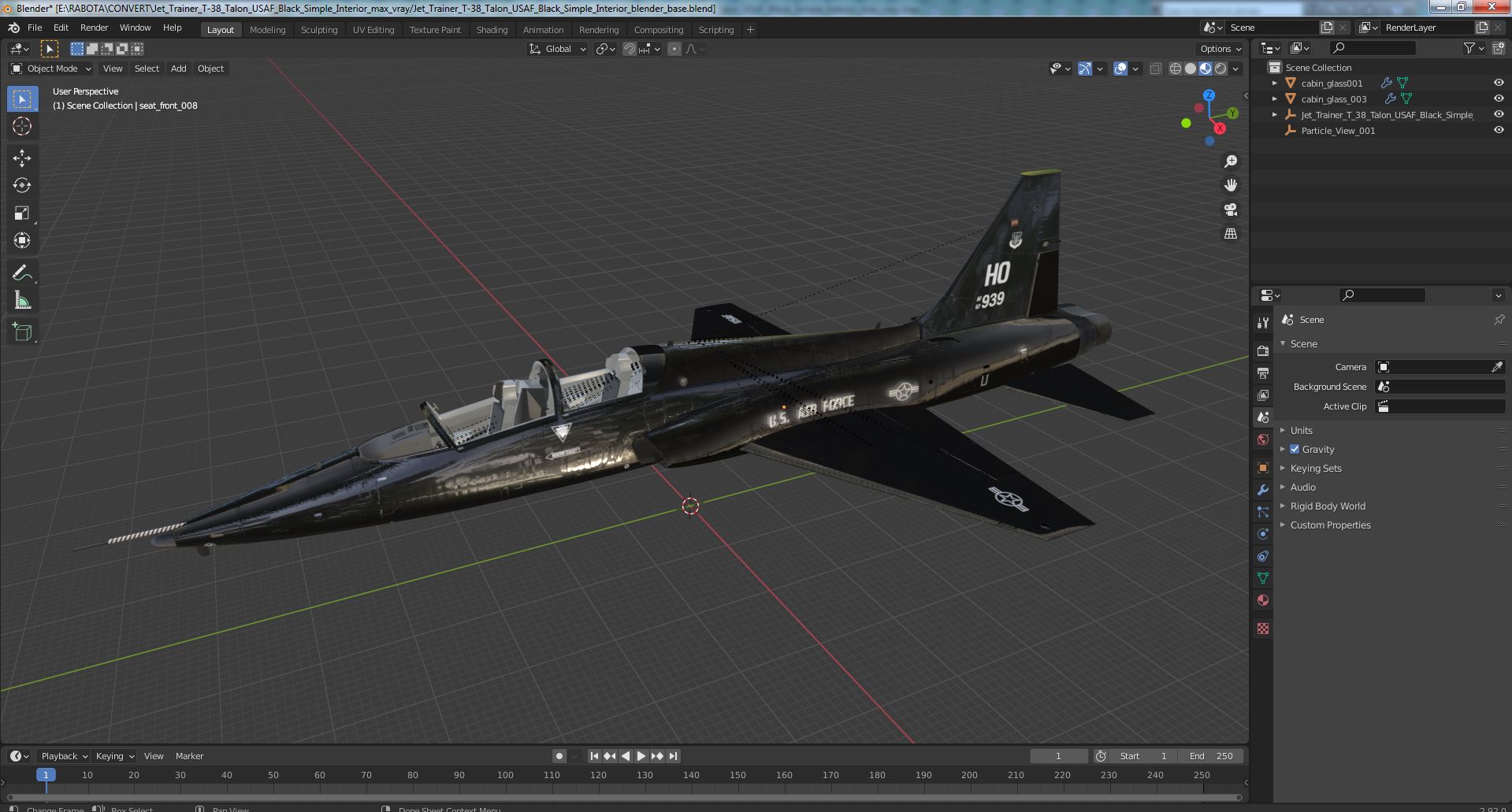Screen dimensions: 1512x812
Task: Activate the Rotate tool
Action: [x=22, y=185]
